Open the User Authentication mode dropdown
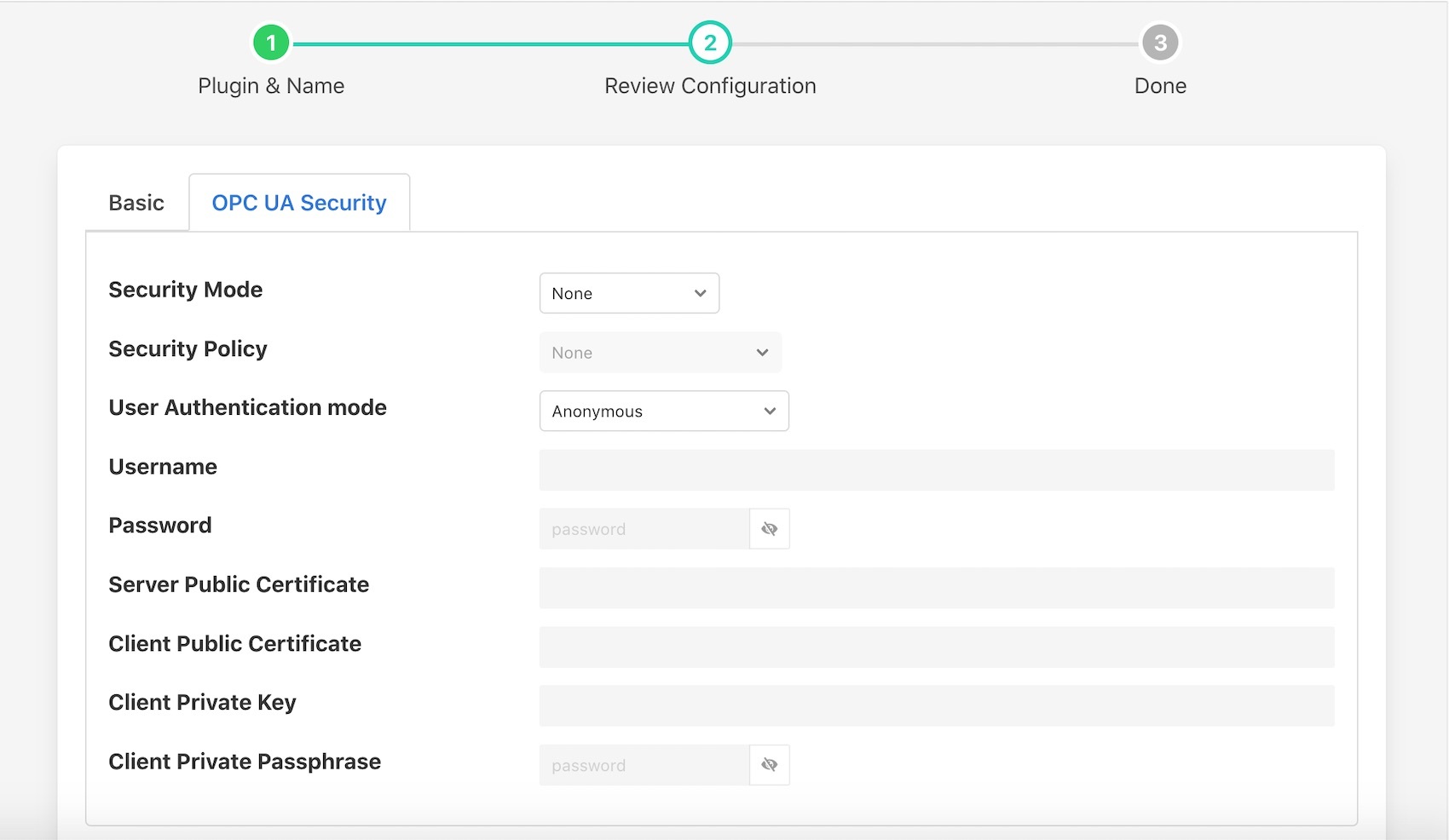 click(x=663, y=411)
